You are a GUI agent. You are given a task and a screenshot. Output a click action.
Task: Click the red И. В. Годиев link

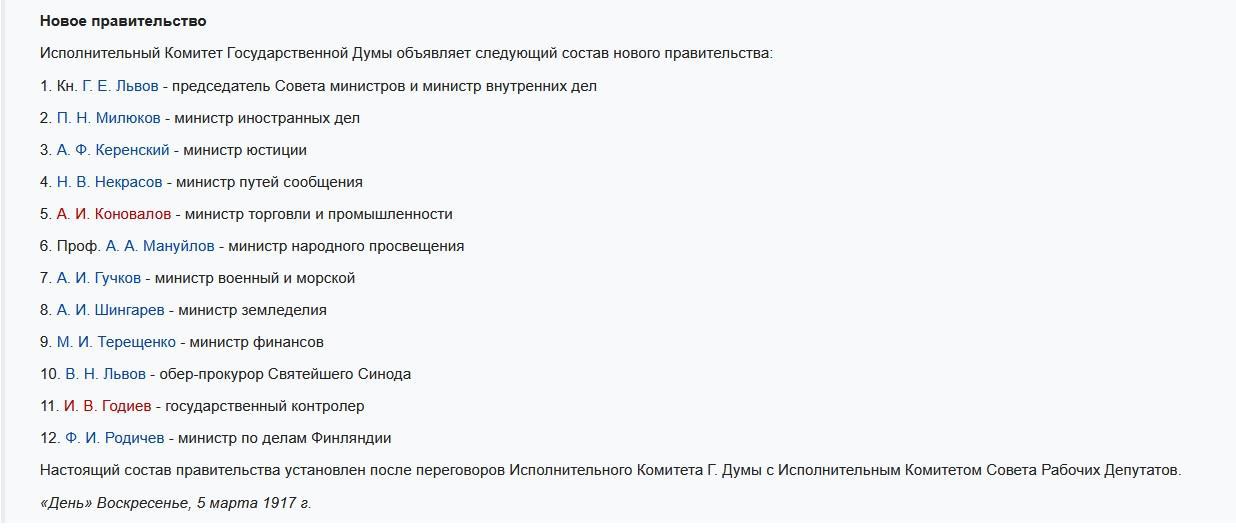107,406
